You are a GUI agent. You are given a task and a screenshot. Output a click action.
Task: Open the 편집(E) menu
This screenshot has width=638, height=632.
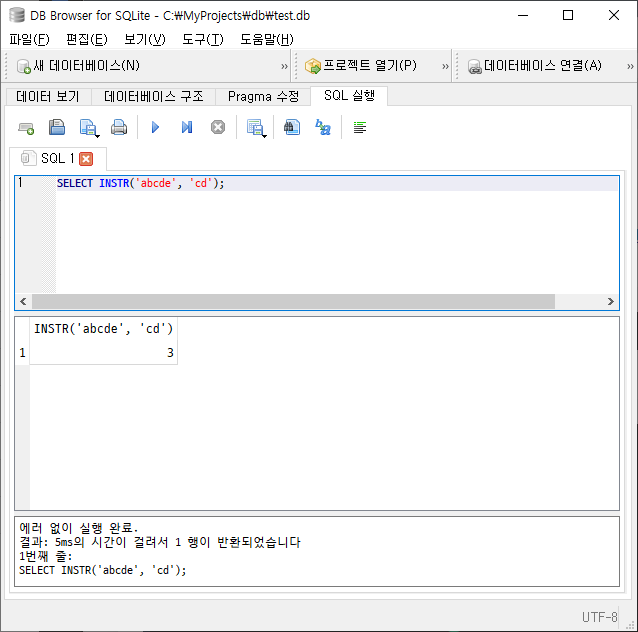coord(87,39)
